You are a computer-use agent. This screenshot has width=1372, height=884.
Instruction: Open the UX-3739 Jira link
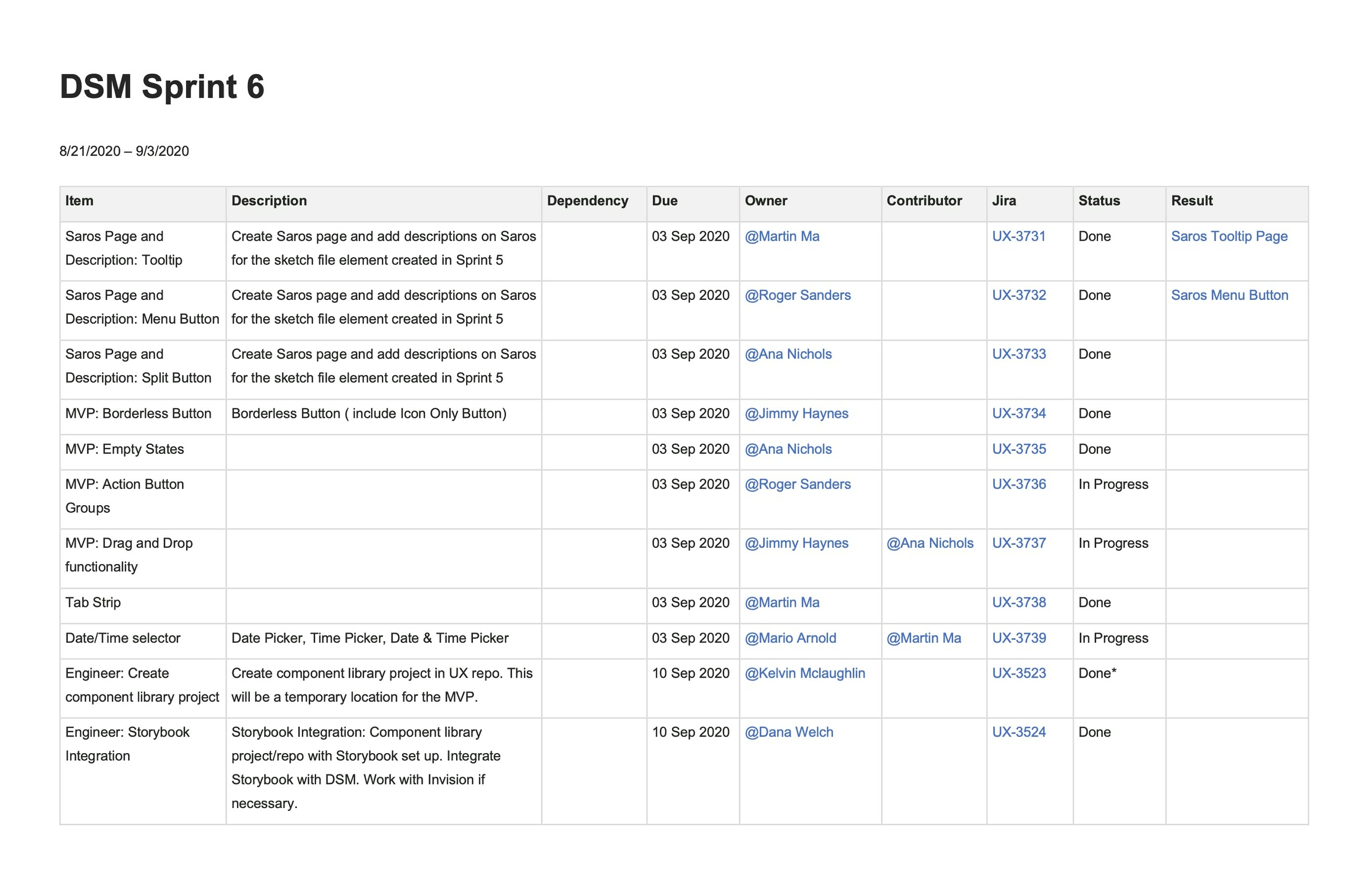point(1019,638)
